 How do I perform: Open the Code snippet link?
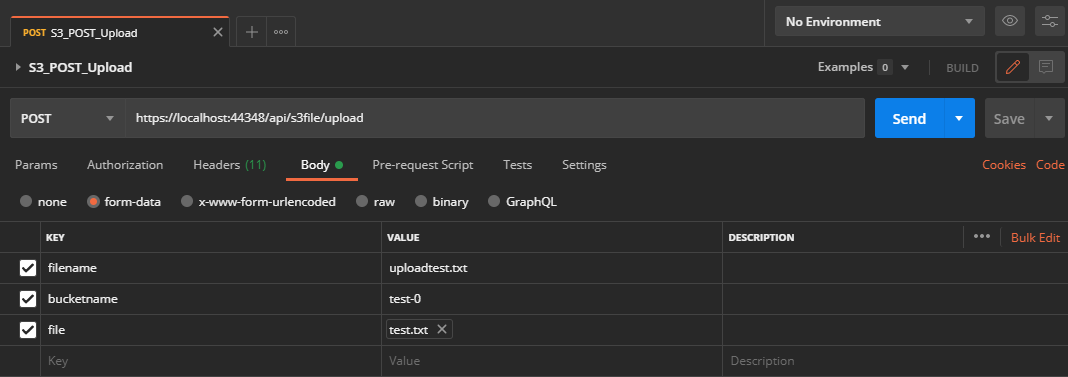pyautogui.click(x=1050, y=165)
